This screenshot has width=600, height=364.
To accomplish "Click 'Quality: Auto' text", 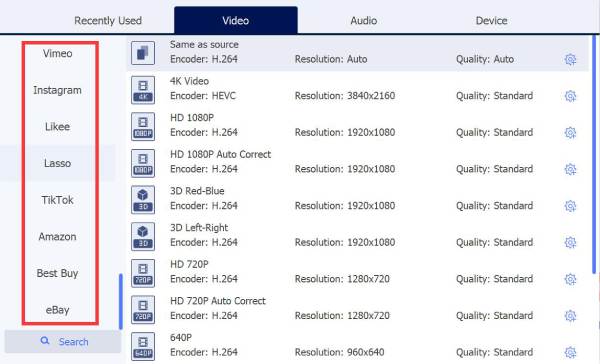I will pos(485,59).
